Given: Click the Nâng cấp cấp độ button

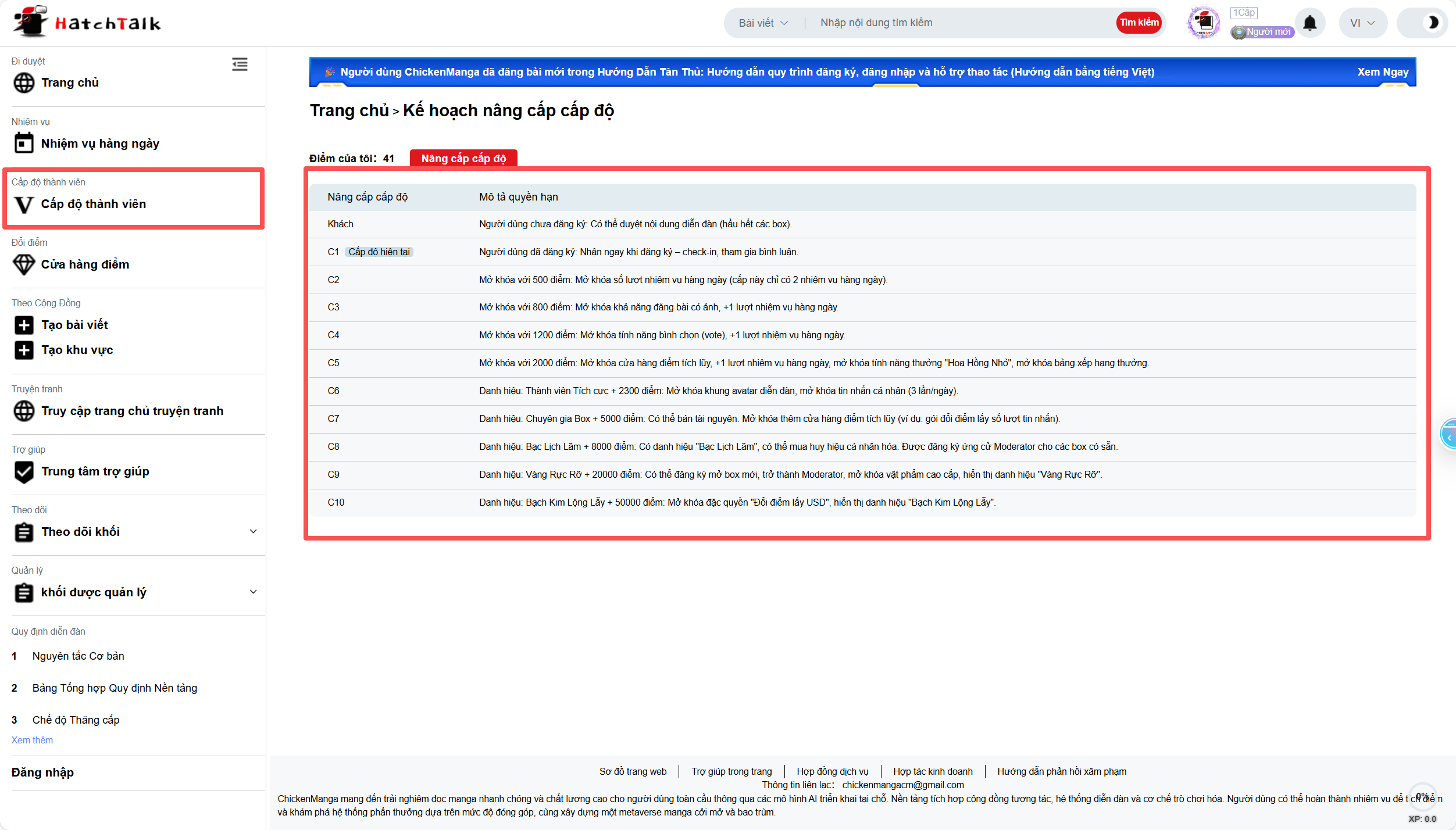Looking at the screenshot, I should coord(463,158).
